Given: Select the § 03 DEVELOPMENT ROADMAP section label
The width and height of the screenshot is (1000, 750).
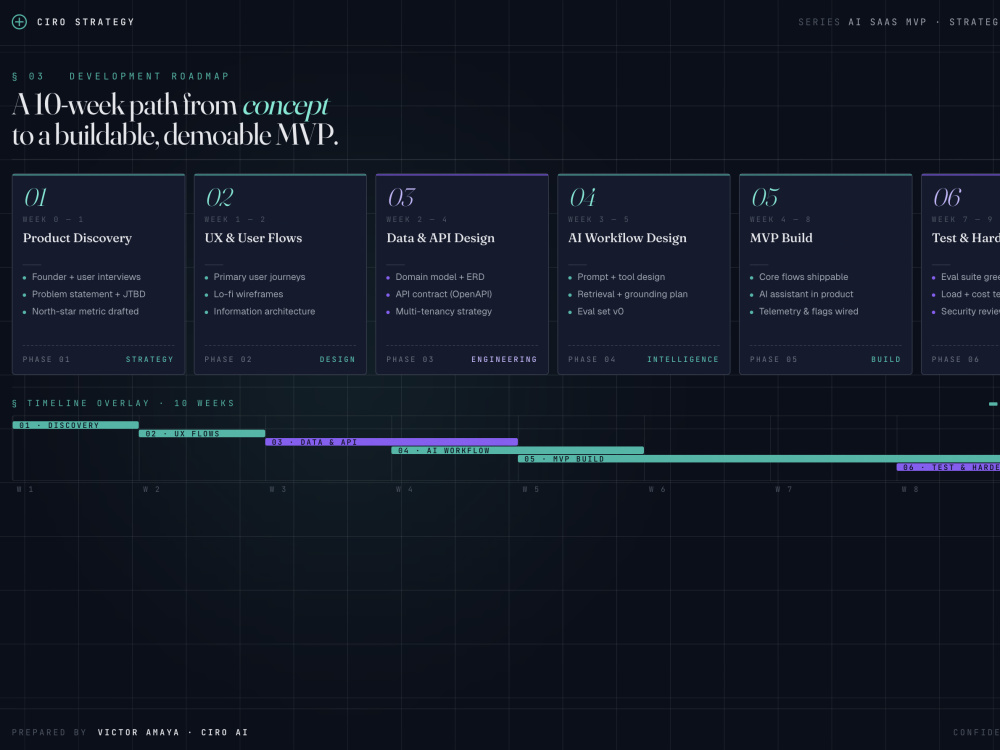Looking at the screenshot, I should pyautogui.click(x=121, y=77).
